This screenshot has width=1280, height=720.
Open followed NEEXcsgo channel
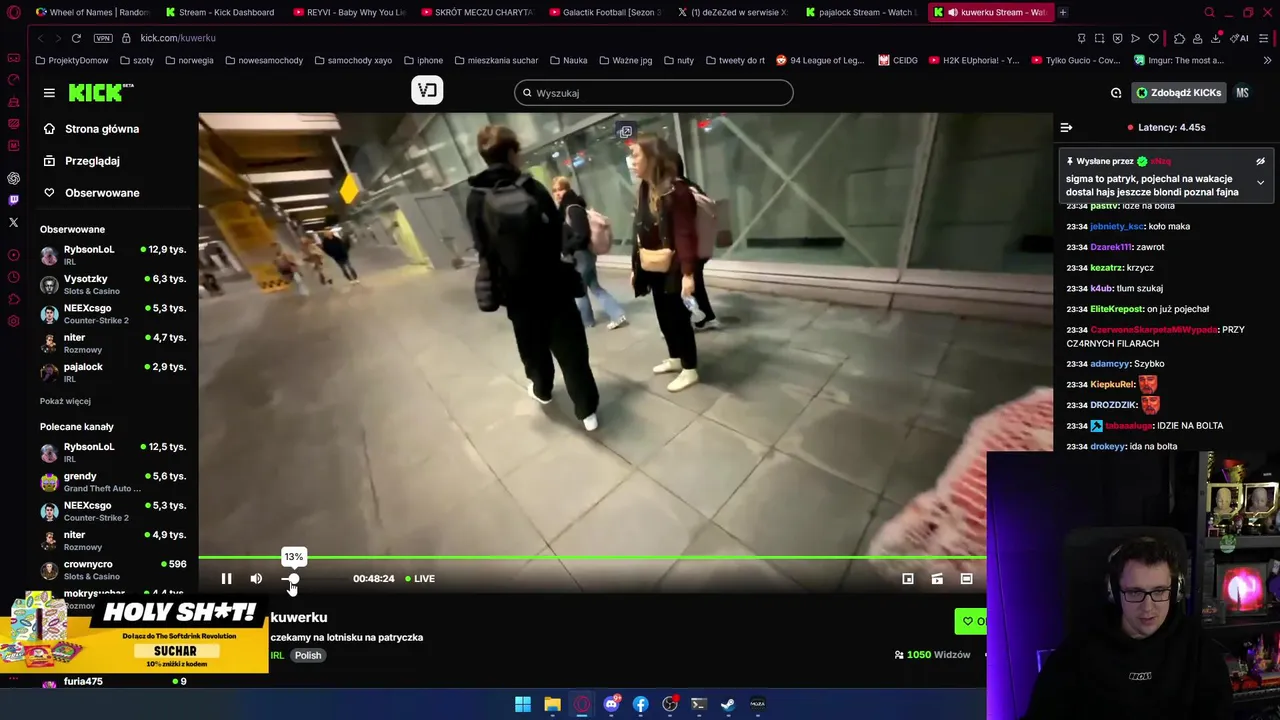pyautogui.click(x=113, y=314)
